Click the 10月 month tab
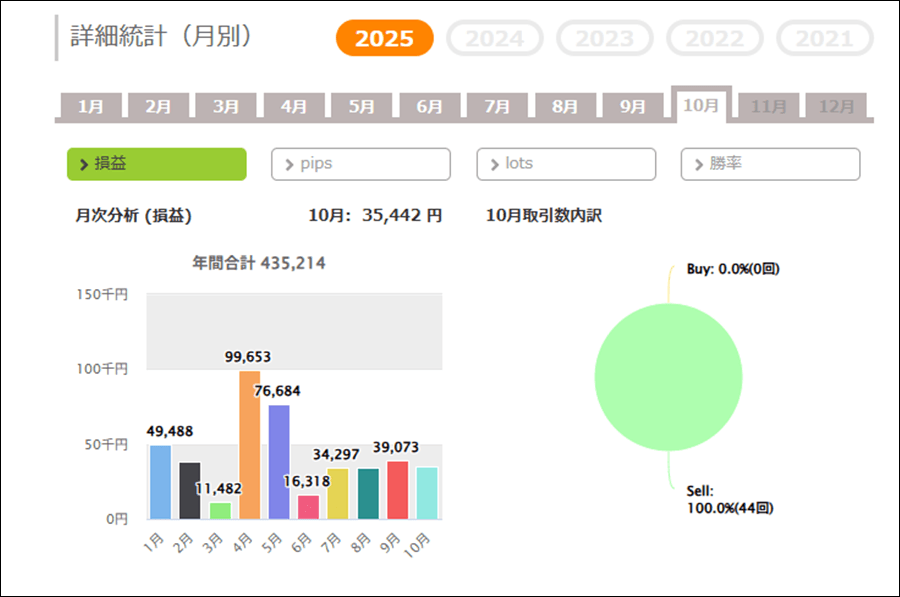 click(x=701, y=105)
